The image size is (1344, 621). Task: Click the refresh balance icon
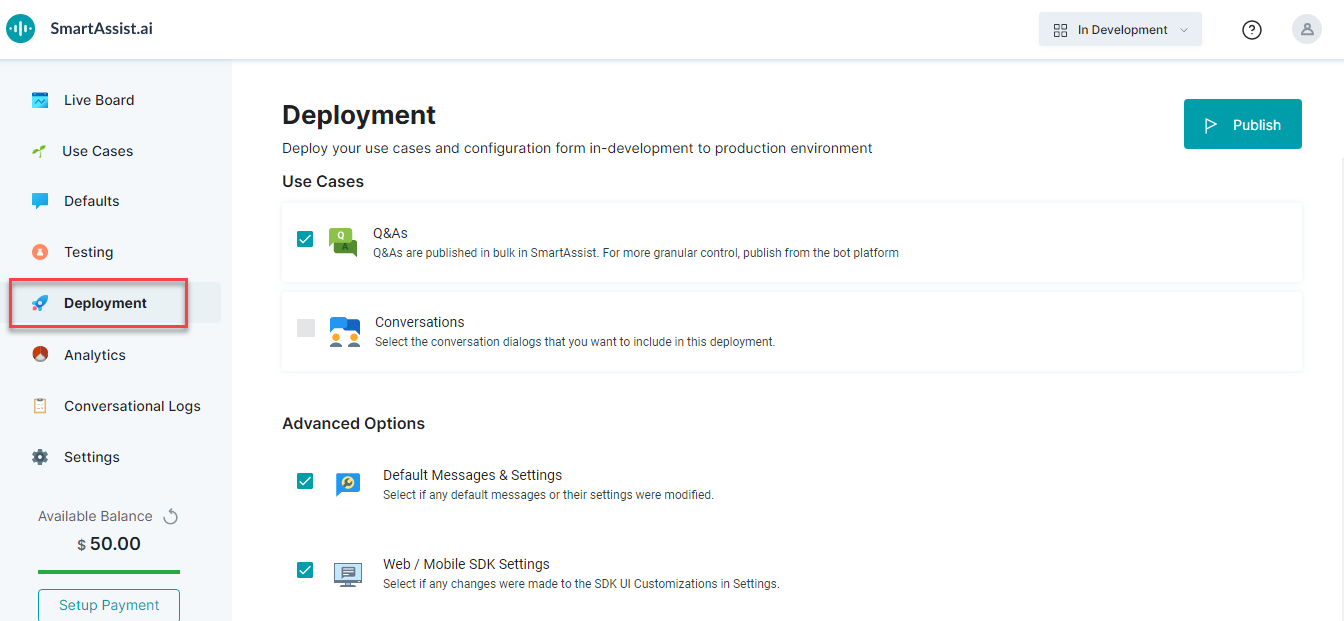point(171,516)
